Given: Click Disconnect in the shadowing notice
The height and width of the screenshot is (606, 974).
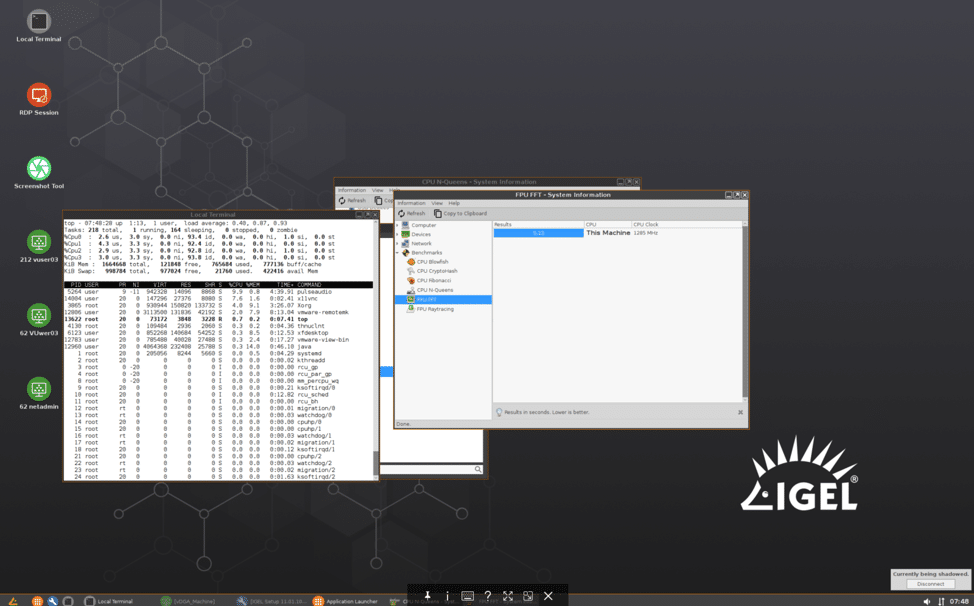Looking at the screenshot, I should 931,584.
